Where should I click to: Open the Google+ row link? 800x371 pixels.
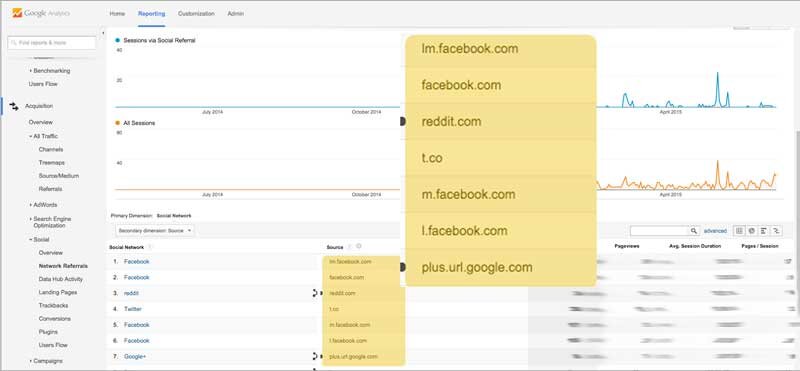tap(135, 357)
